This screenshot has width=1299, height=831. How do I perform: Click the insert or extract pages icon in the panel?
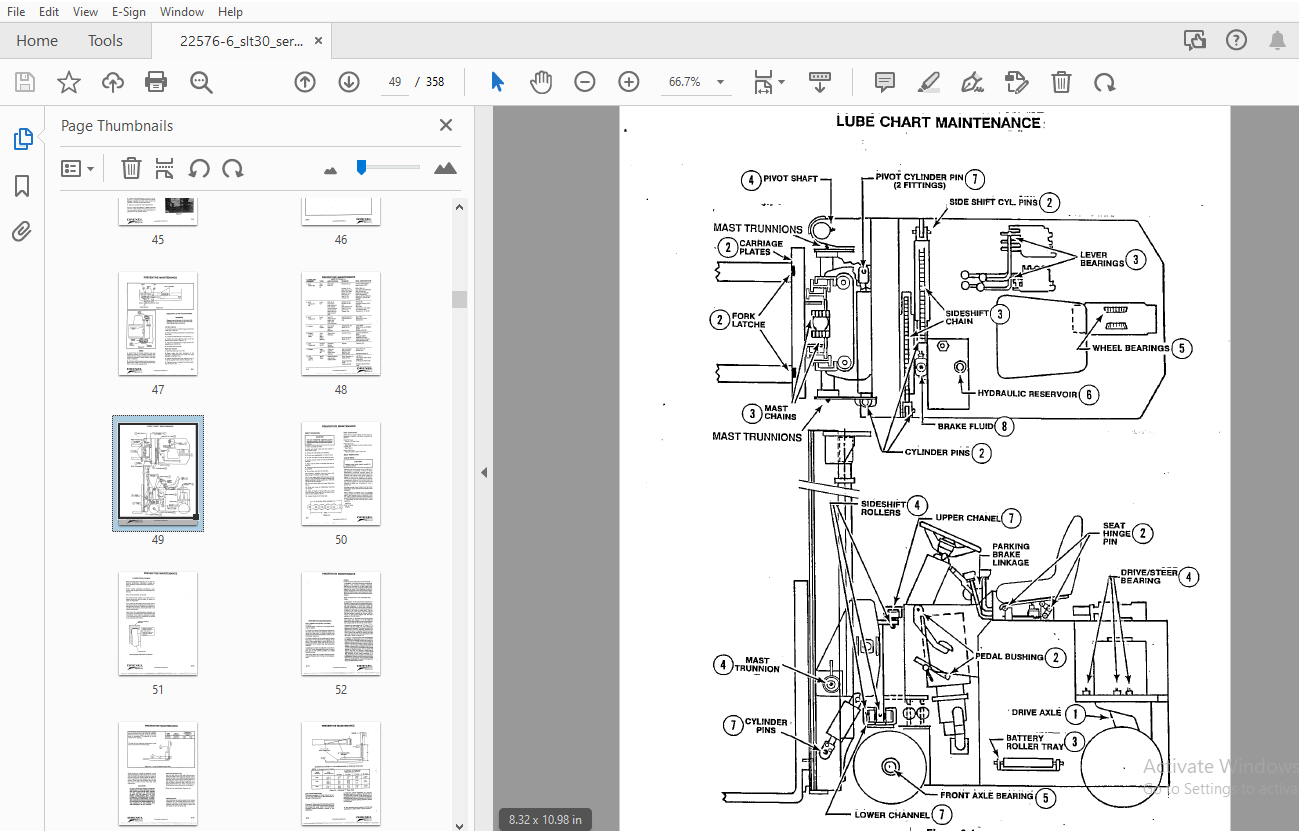(165, 168)
